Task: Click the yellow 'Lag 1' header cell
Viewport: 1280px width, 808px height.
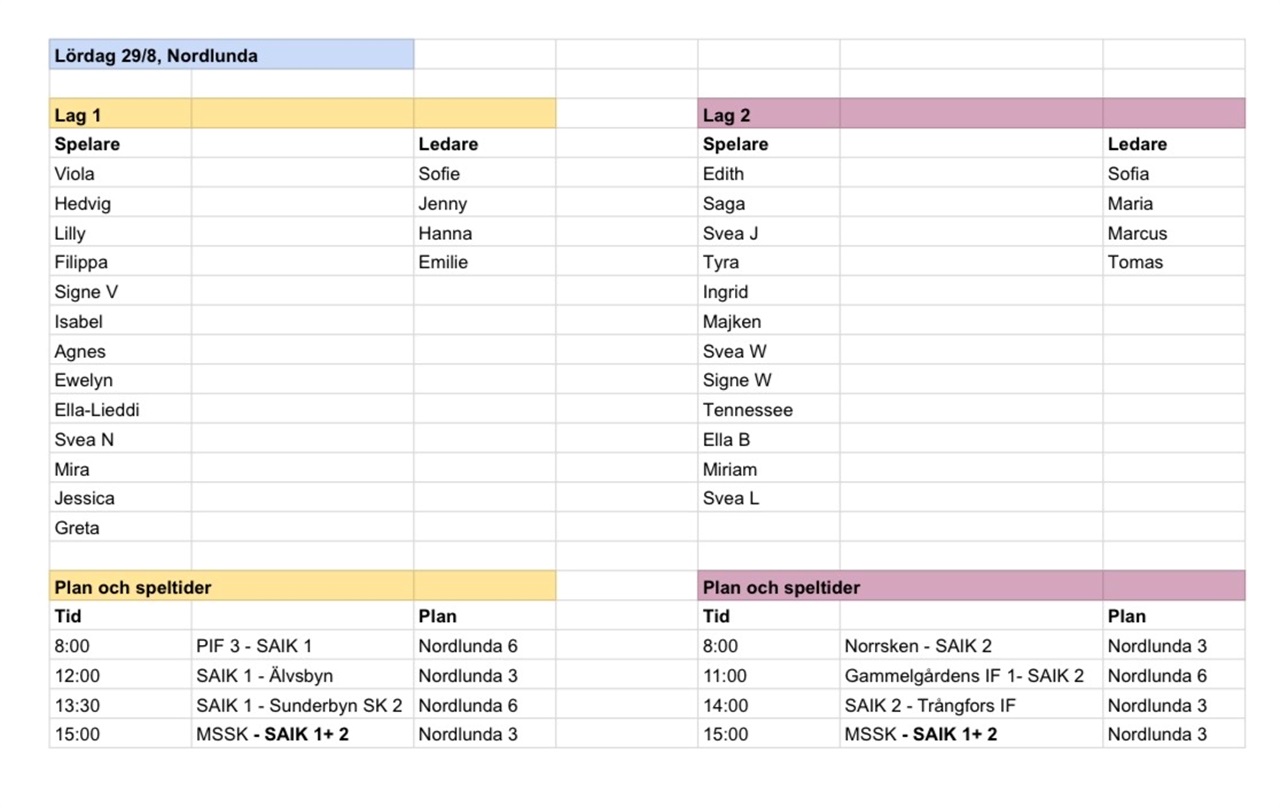Action: tap(120, 114)
